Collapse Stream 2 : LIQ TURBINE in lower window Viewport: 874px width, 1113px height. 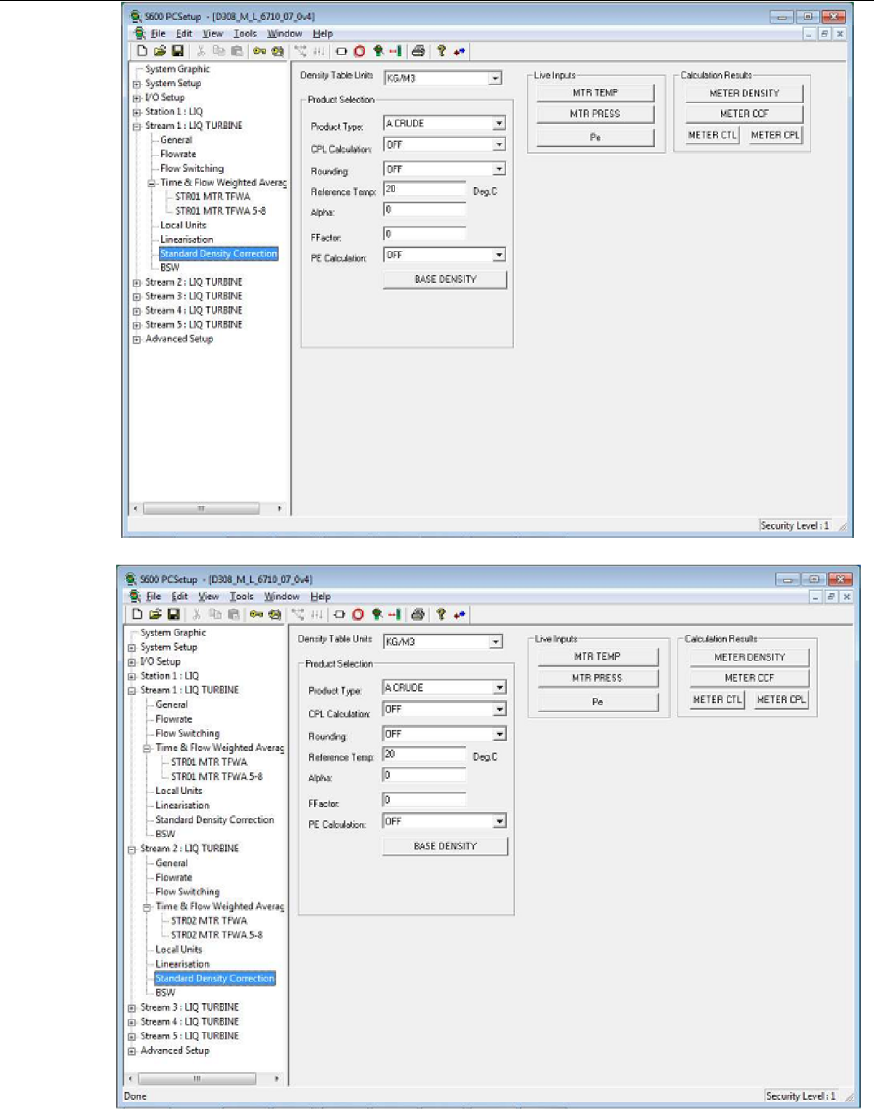coord(132,849)
